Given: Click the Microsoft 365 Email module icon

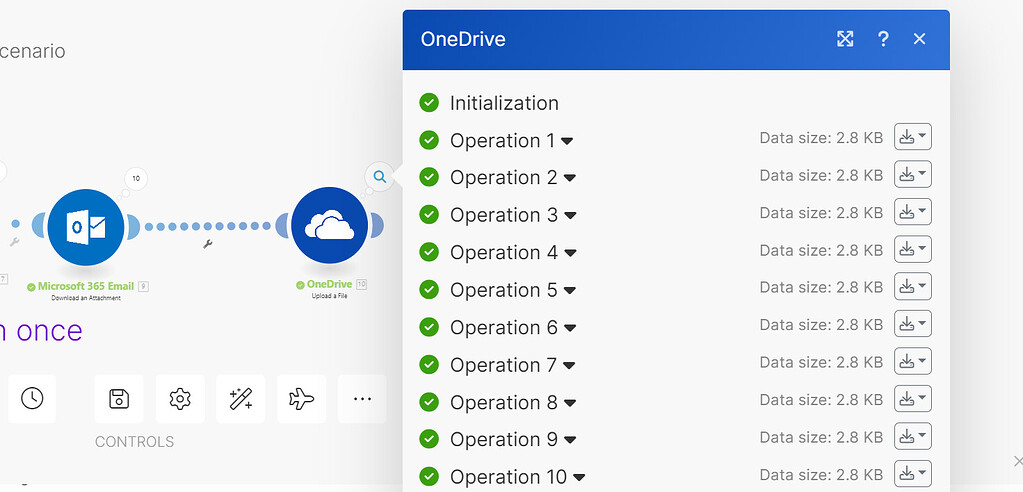Looking at the screenshot, I should [x=85, y=227].
